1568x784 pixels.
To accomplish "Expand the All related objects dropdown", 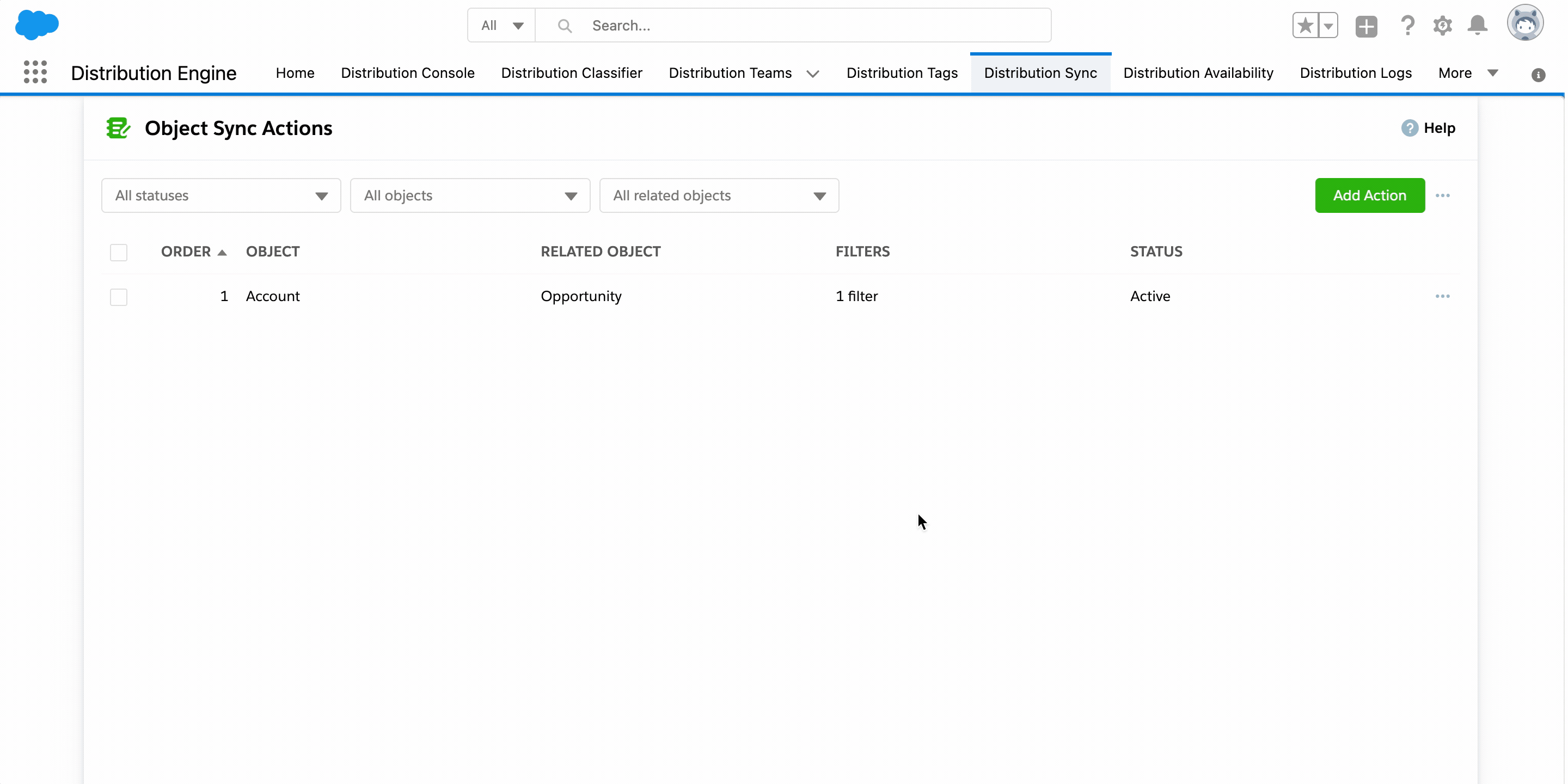I will pyautogui.click(x=719, y=195).
